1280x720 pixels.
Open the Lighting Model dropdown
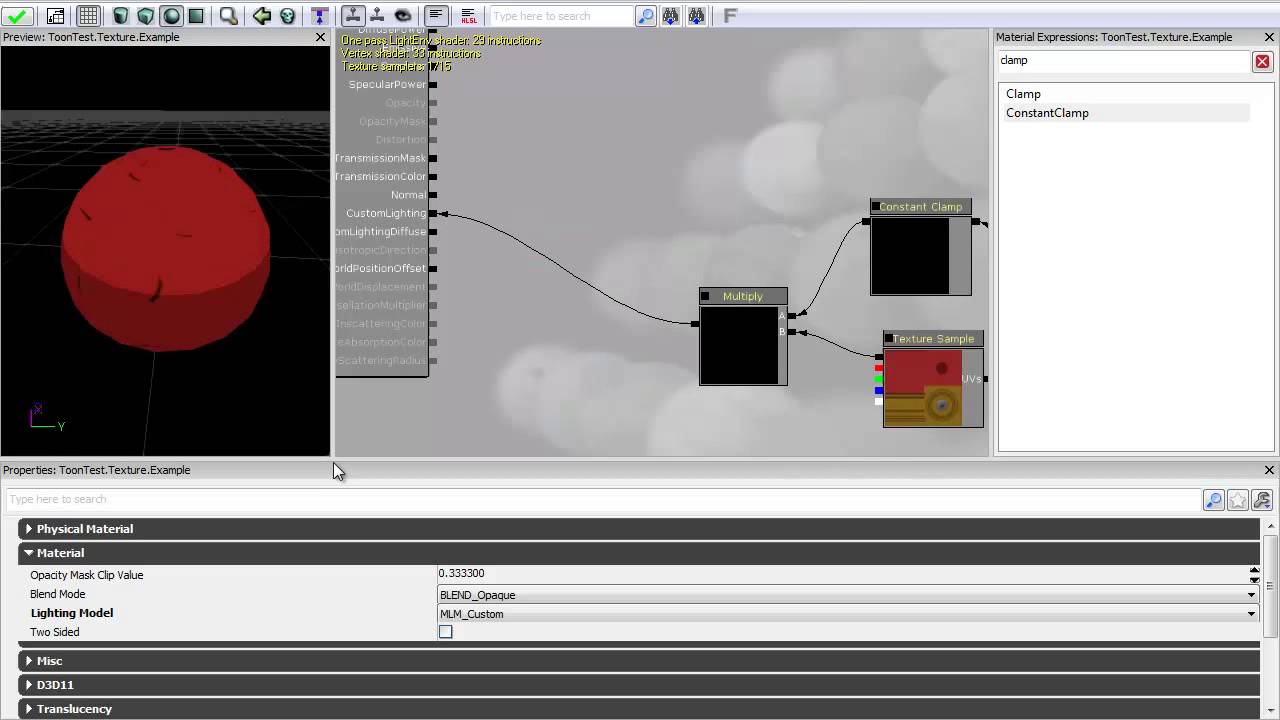pyautogui.click(x=848, y=614)
